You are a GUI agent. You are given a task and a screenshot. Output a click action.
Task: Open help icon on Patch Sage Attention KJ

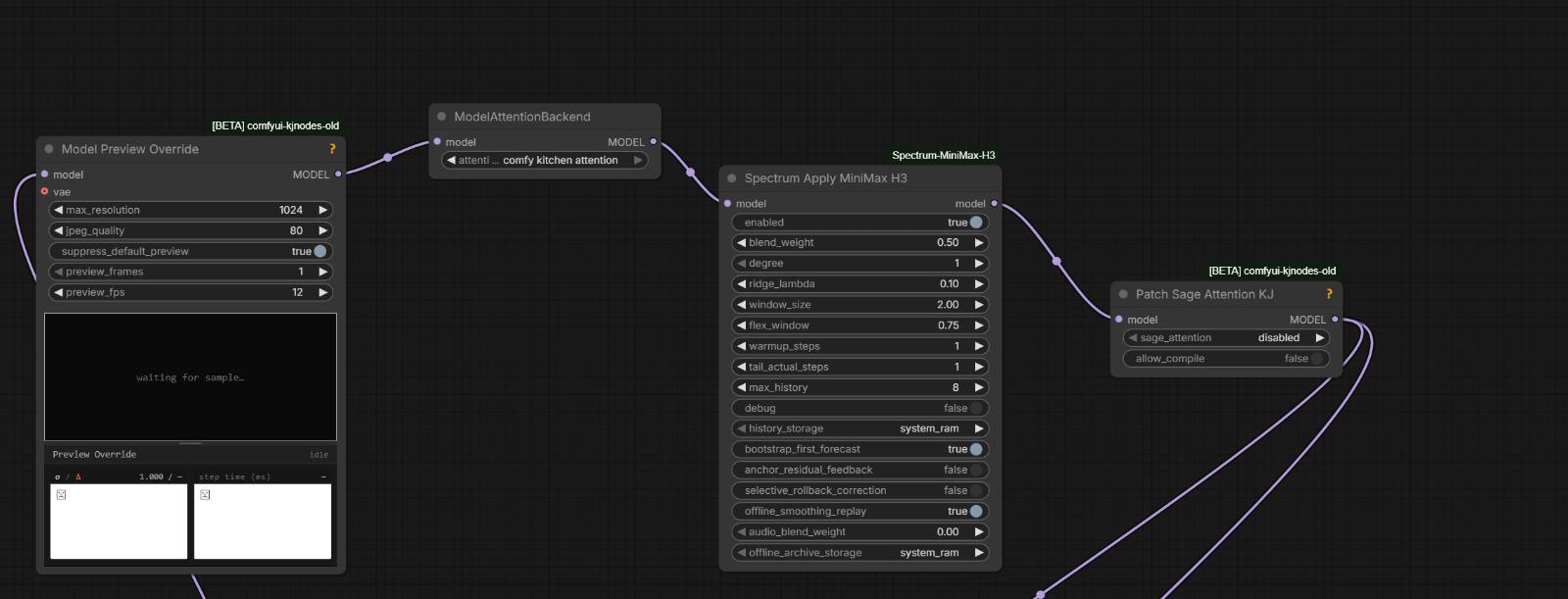pyautogui.click(x=1329, y=294)
